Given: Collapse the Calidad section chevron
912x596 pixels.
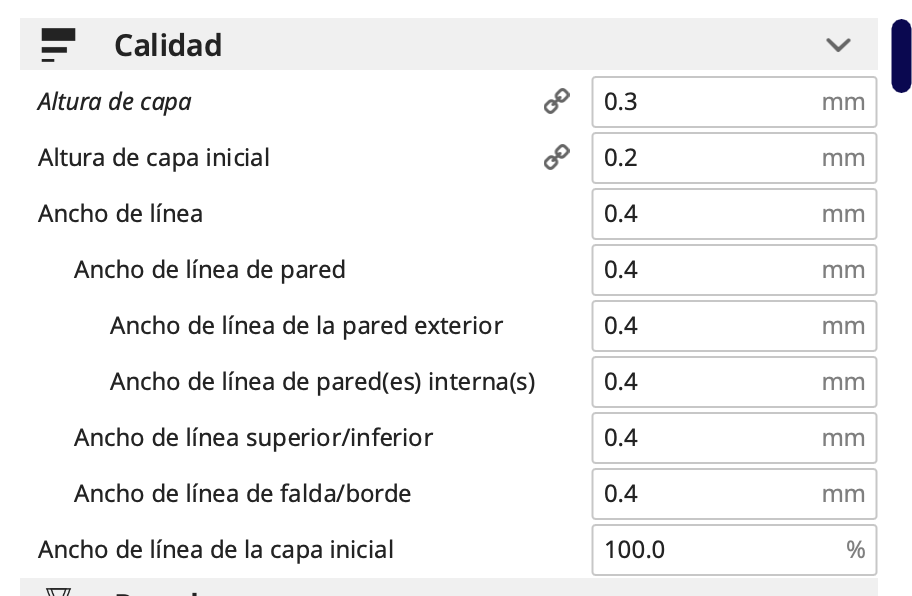Looking at the screenshot, I should (x=838, y=45).
